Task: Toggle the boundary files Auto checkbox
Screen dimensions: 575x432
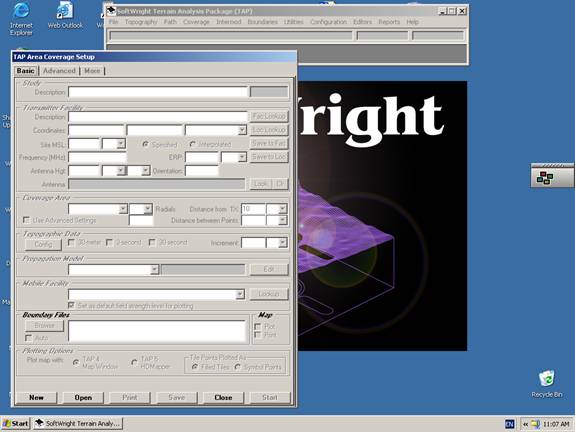Action: tap(28, 338)
